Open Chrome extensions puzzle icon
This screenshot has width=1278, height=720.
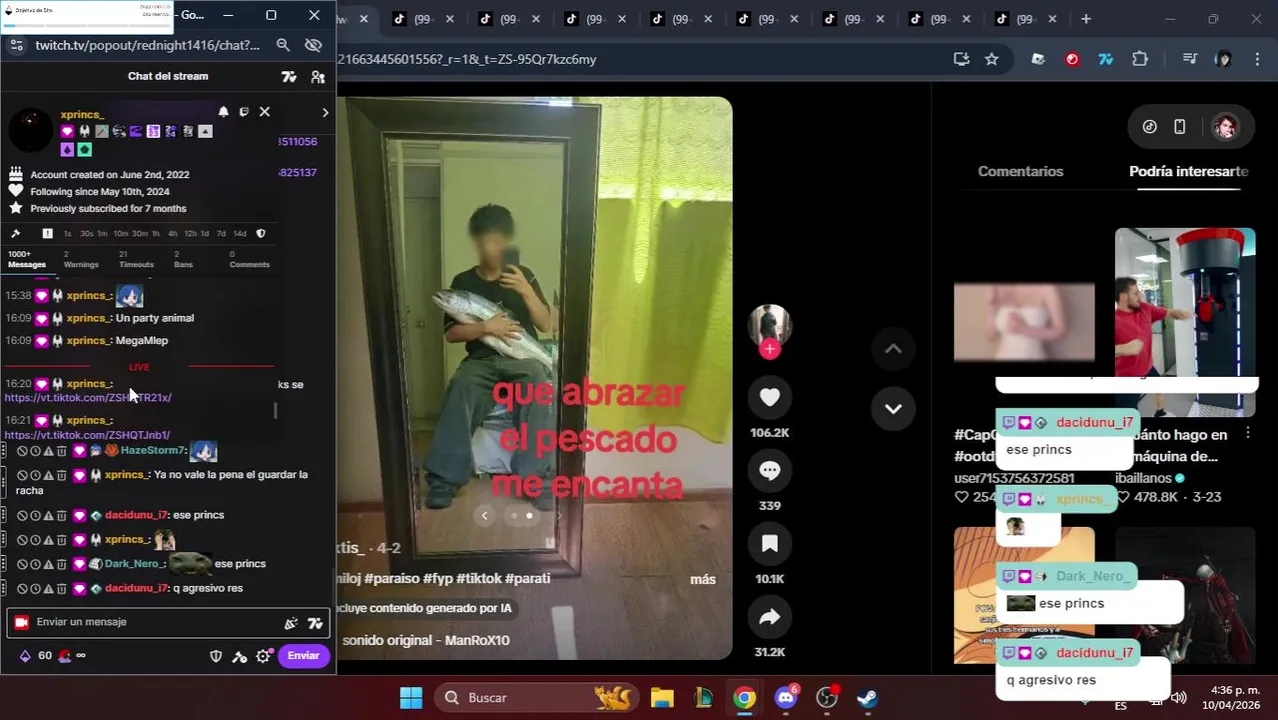pos(1140,59)
